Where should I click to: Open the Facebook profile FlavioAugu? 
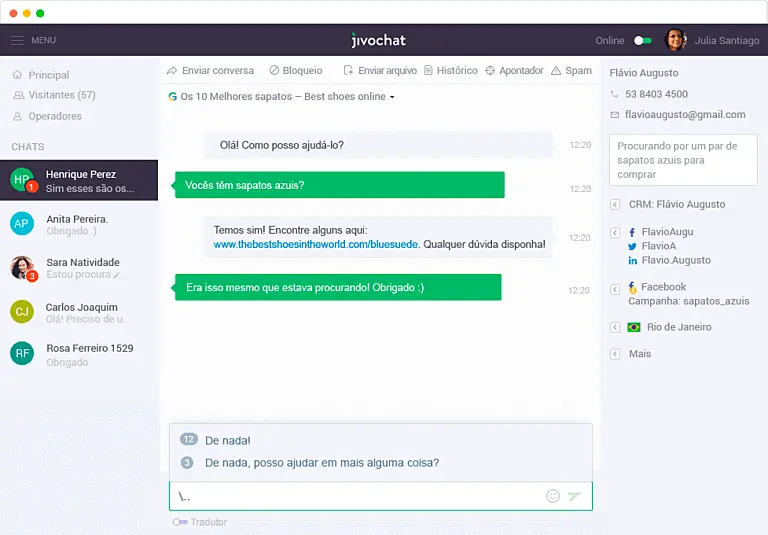[x=667, y=232]
